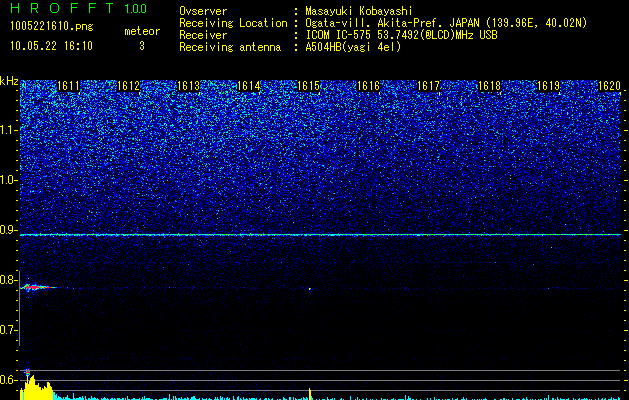The image size is (629, 400).
Task: Select the filename 1005221610.png
Action: click(x=52, y=27)
